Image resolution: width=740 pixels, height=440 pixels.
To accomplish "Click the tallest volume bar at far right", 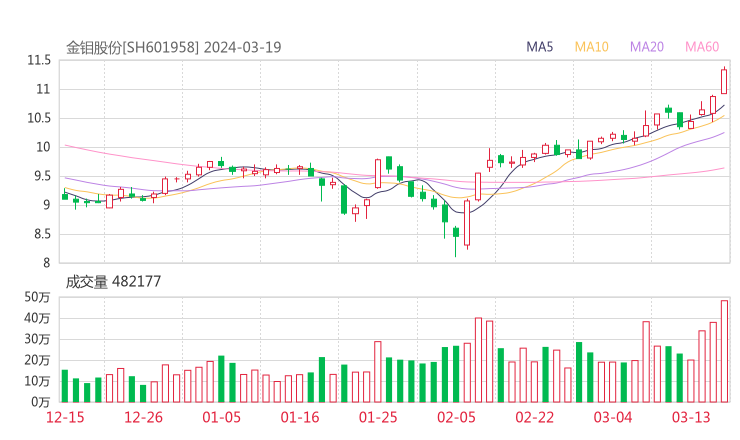I will point(724,351).
